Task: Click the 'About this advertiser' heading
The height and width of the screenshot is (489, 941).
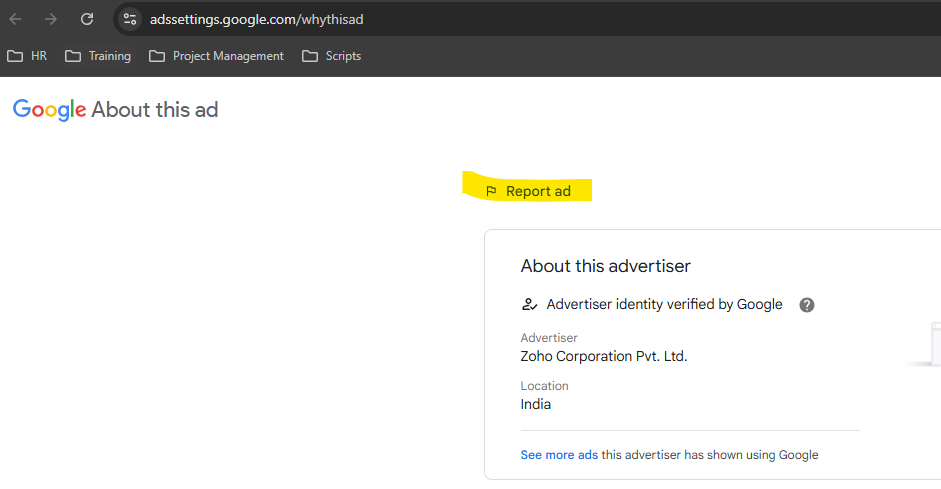Action: [x=605, y=266]
